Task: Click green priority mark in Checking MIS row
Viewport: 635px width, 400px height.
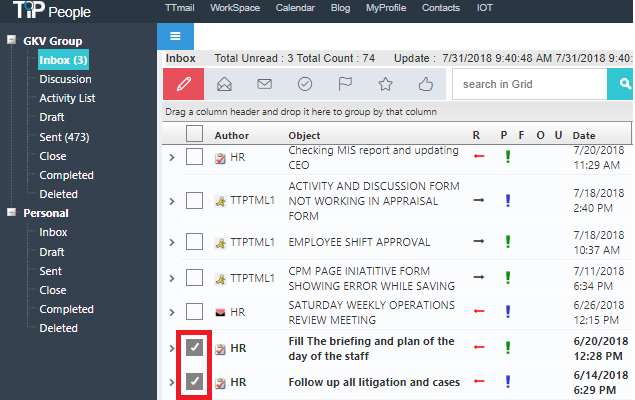Action: [508, 157]
